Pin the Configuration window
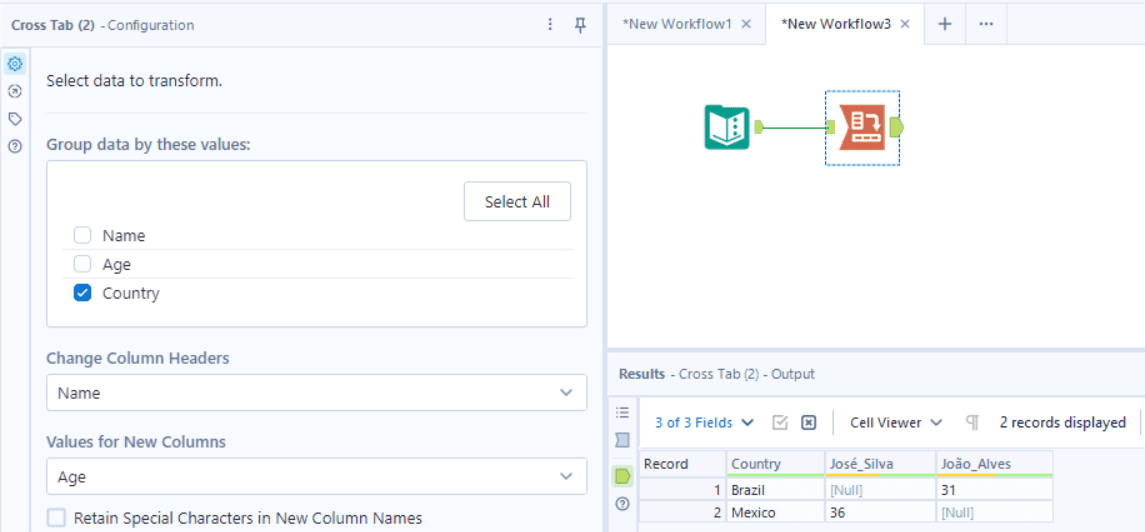The height and width of the screenshot is (532, 1145). pos(580,25)
